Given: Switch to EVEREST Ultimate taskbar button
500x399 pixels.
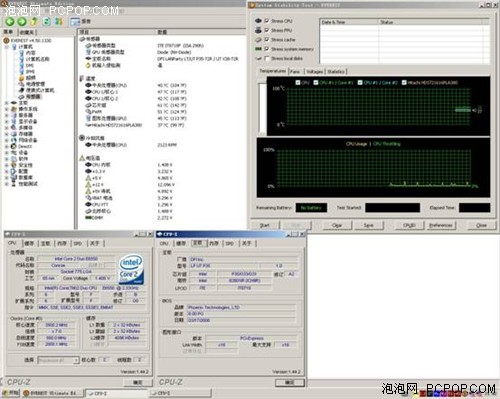Looking at the screenshot, I should tap(54, 393).
